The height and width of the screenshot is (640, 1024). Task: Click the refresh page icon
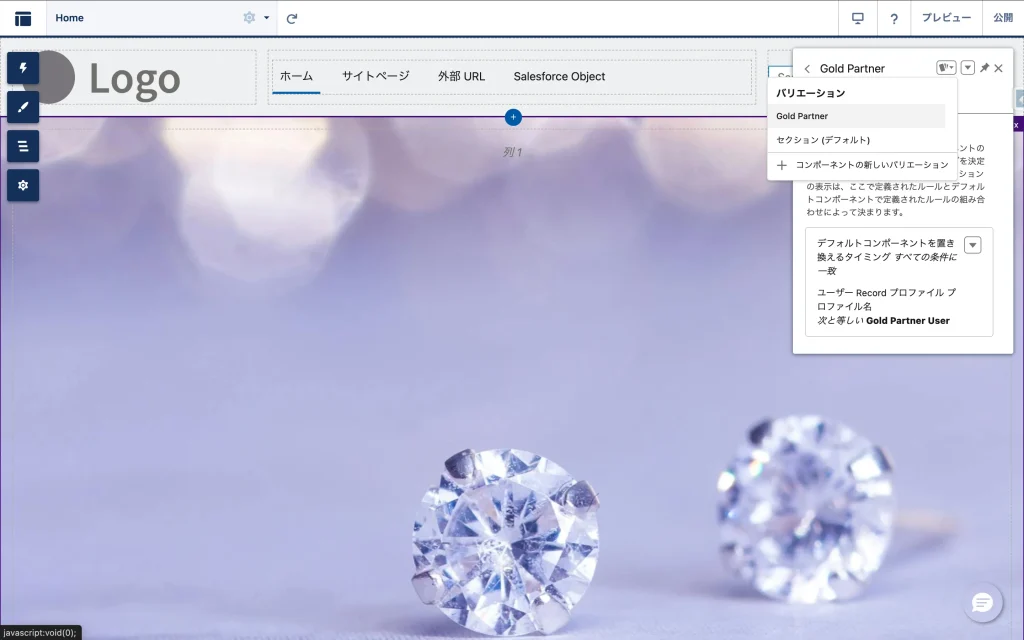click(292, 18)
